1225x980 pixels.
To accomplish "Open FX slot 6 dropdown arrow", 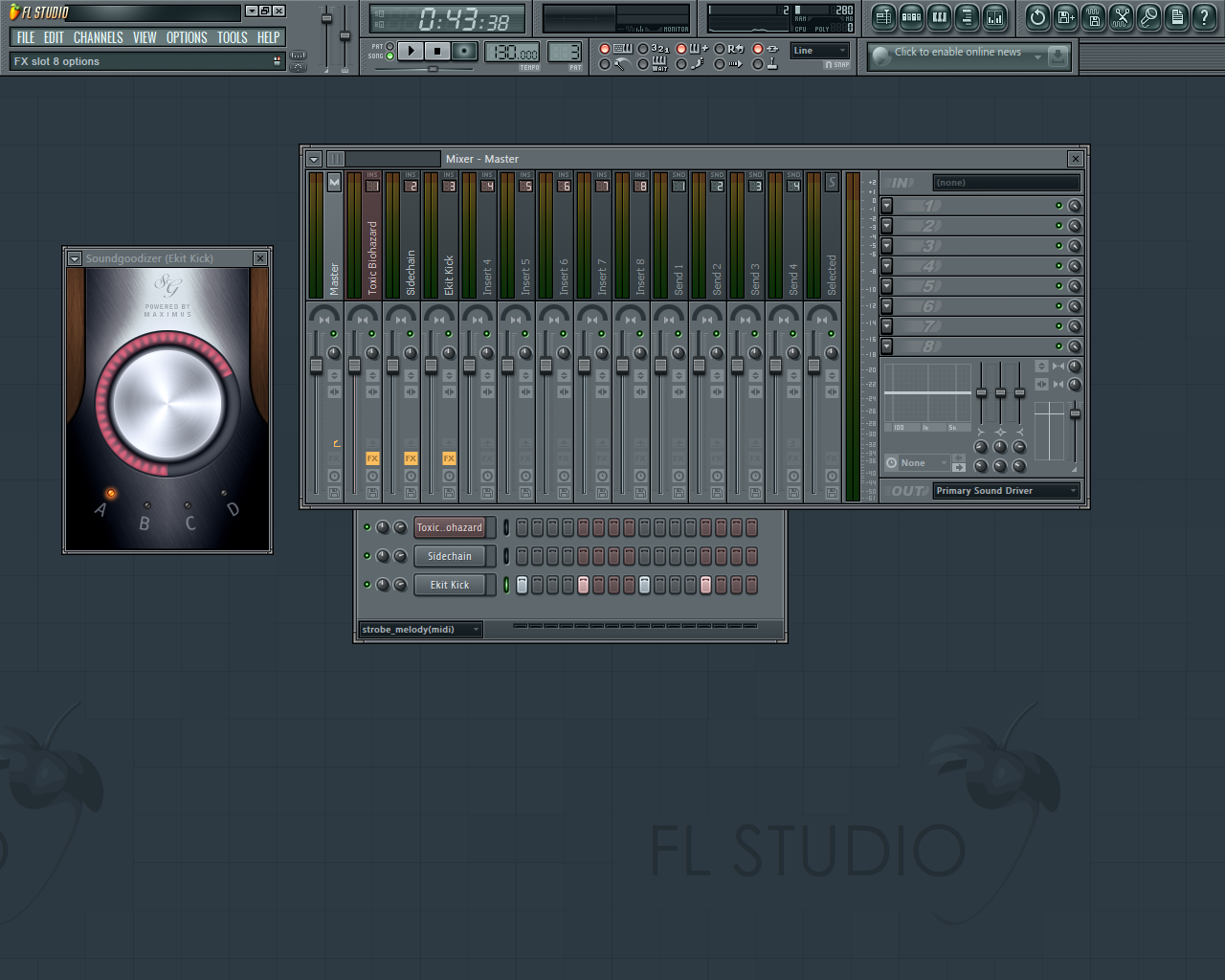I will point(887,306).
